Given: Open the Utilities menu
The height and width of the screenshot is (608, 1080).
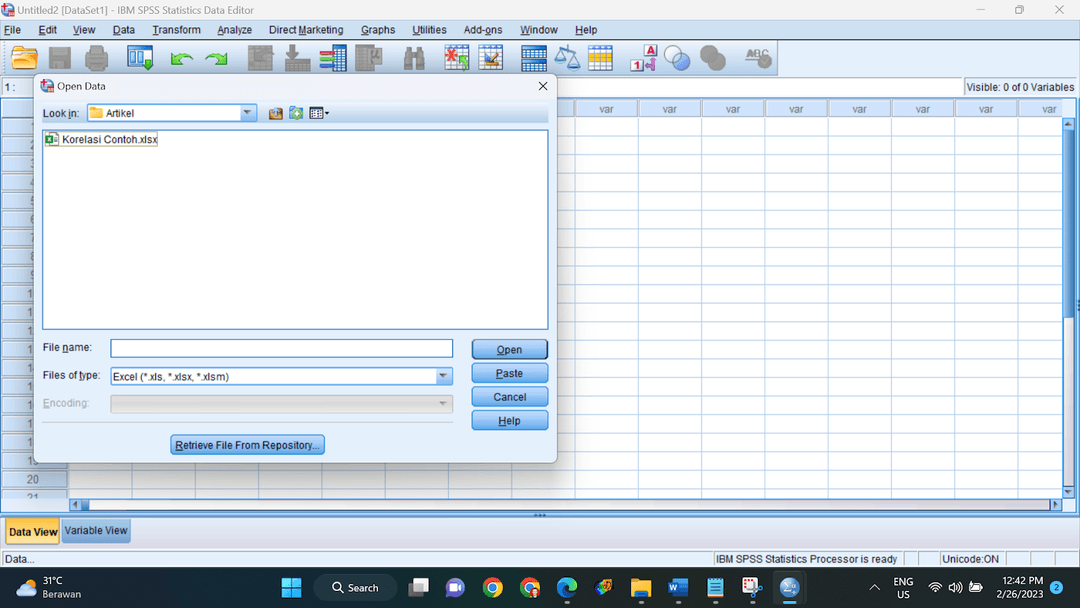Looking at the screenshot, I should [429, 30].
